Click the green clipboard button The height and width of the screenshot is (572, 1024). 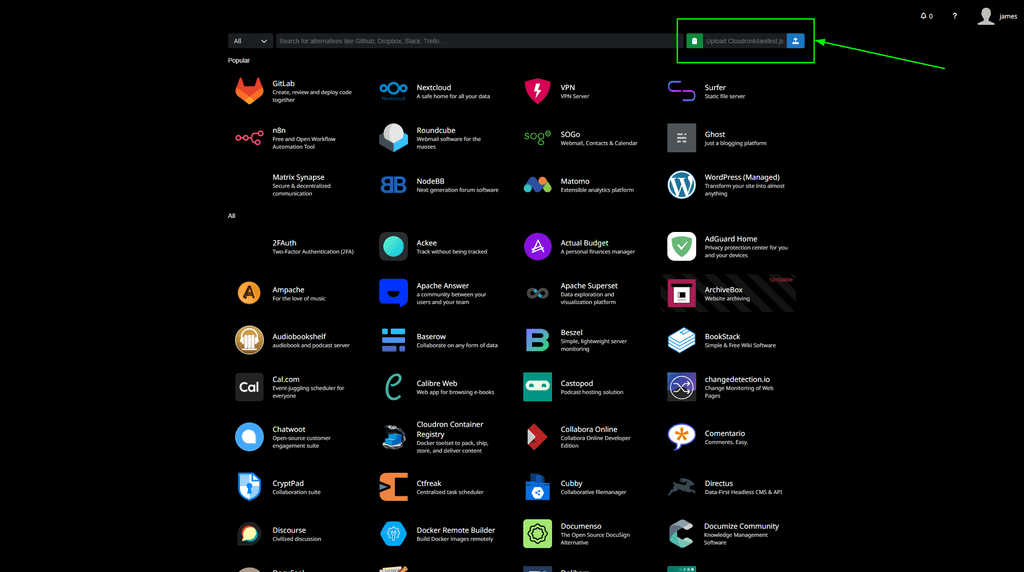694,41
